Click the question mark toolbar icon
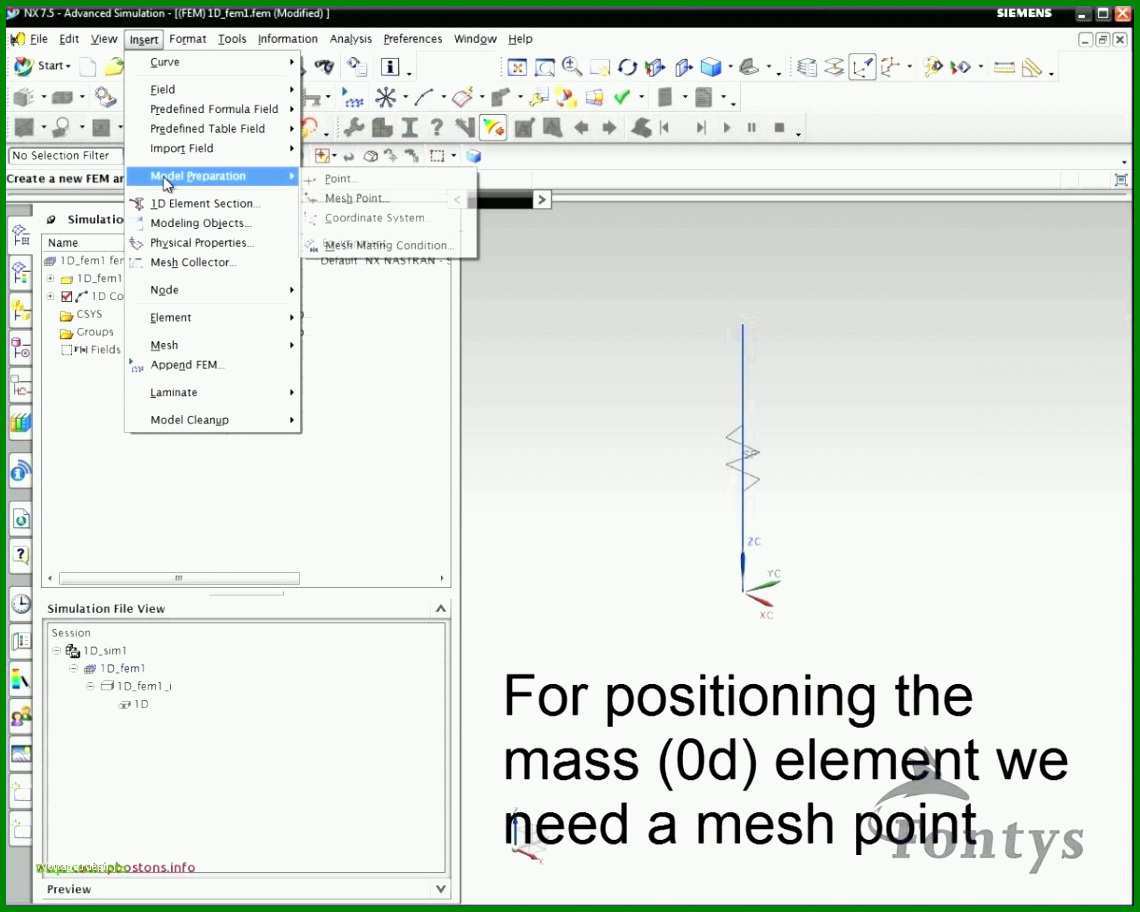 pos(436,127)
